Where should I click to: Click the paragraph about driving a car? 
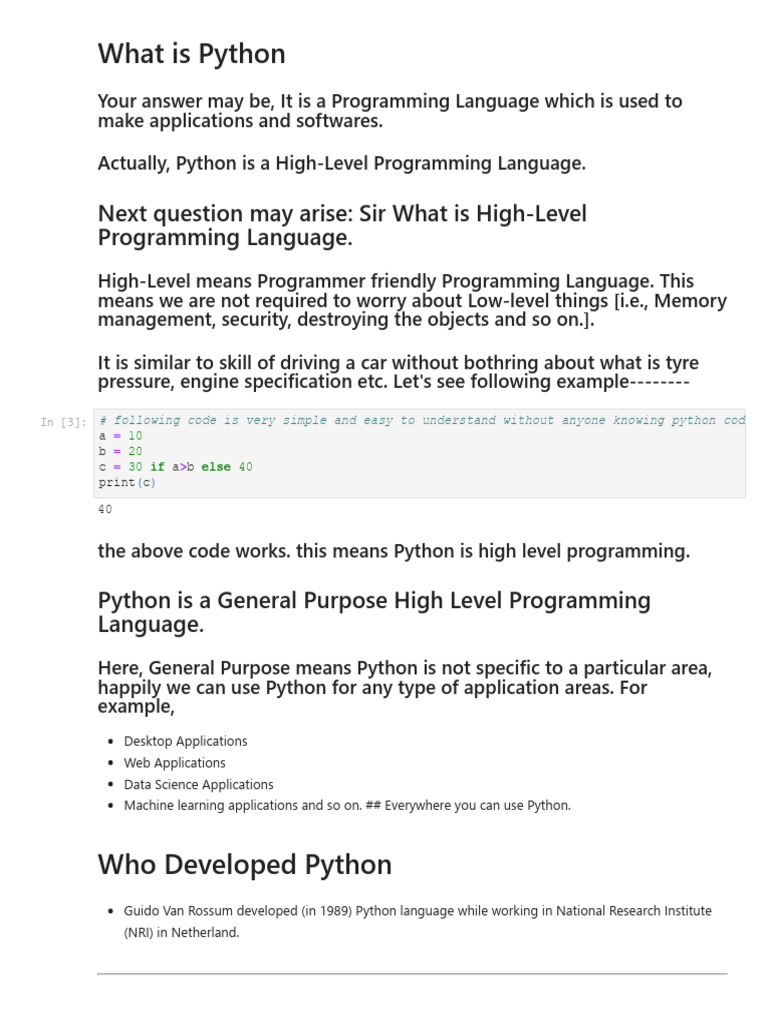click(x=397, y=372)
